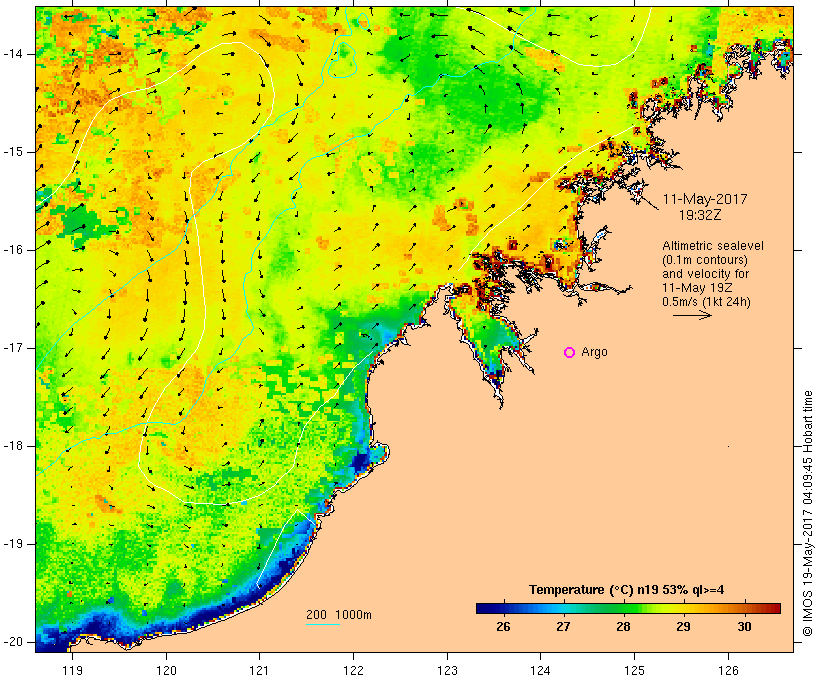Click color bar label '26'
The width and height of the screenshot is (820, 680).
503,627
